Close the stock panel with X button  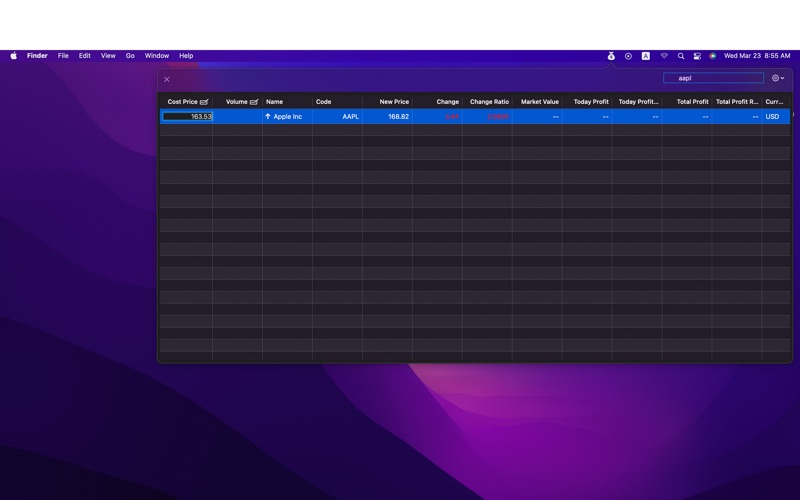[167, 79]
